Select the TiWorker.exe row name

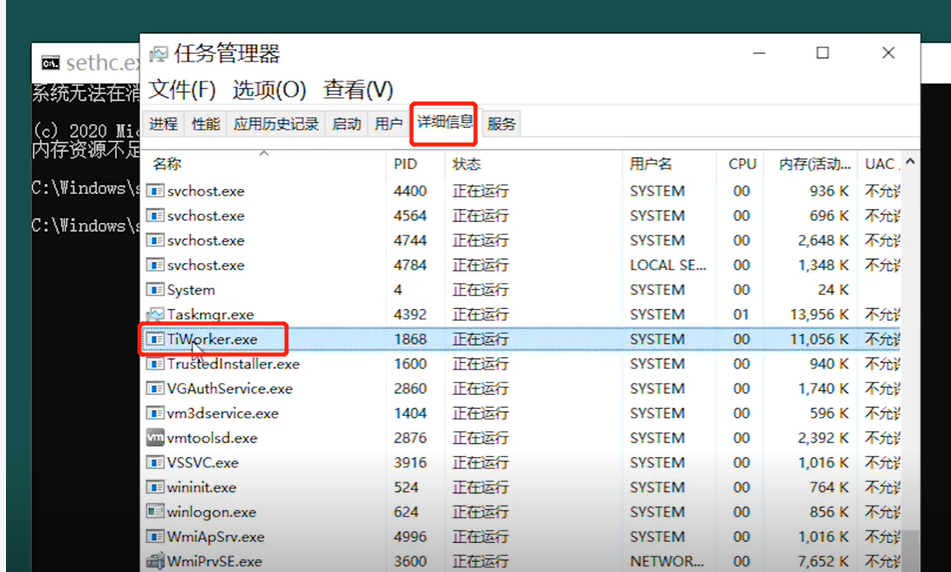click(212, 340)
